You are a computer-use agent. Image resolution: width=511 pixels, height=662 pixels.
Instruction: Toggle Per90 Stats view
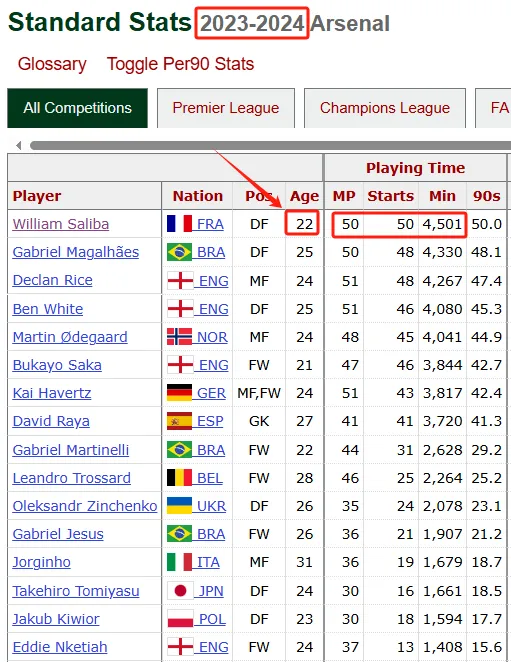pyautogui.click(x=180, y=64)
